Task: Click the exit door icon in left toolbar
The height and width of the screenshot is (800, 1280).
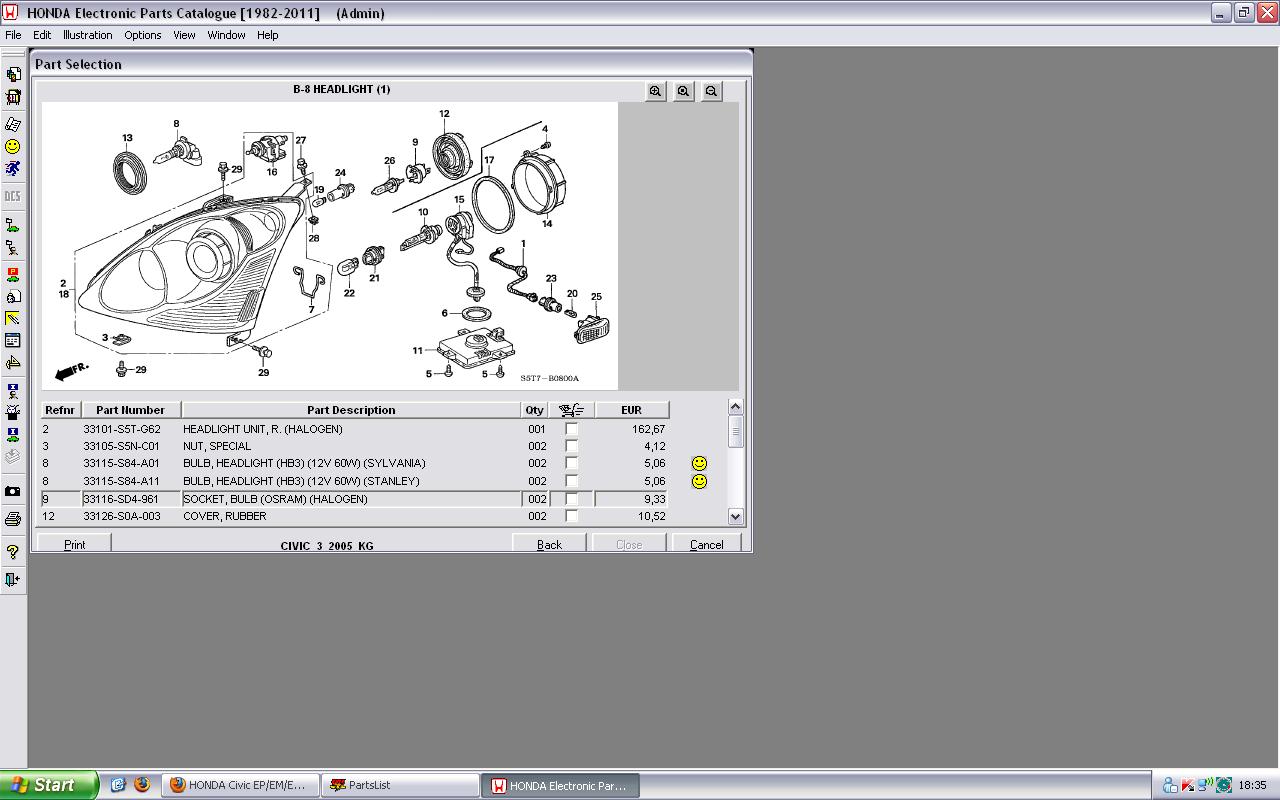Action: tap(13, 579)
